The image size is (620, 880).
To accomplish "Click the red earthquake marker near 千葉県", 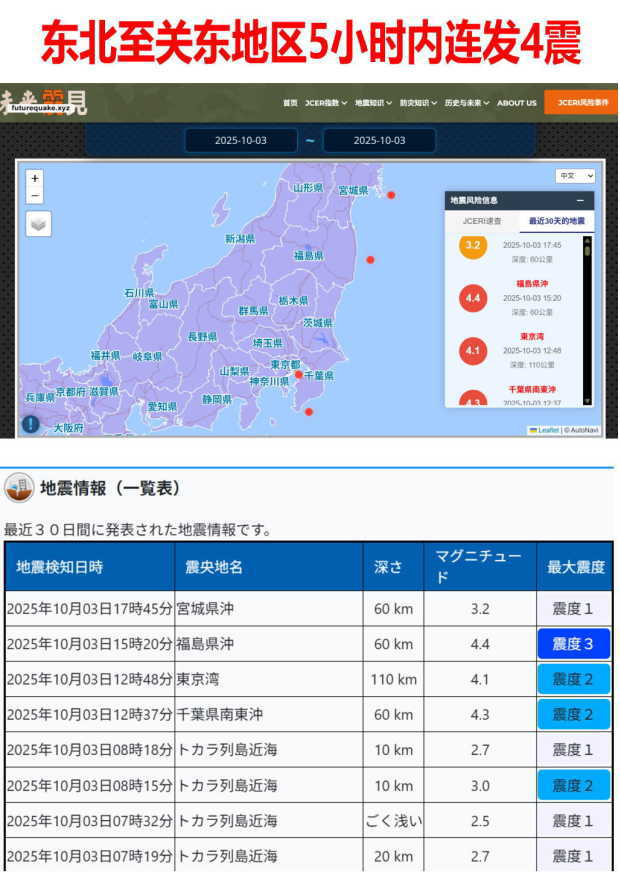I will pos(298,375).
